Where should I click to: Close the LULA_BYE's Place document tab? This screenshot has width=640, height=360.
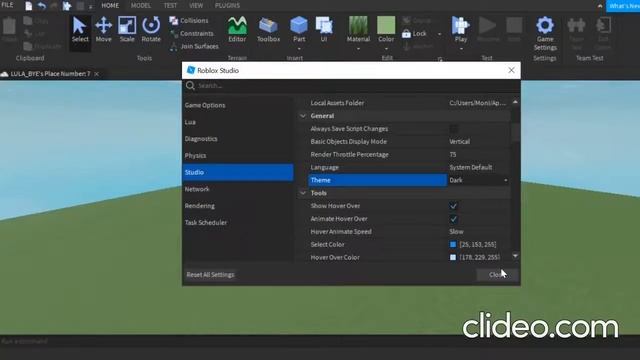coord(97,74)
